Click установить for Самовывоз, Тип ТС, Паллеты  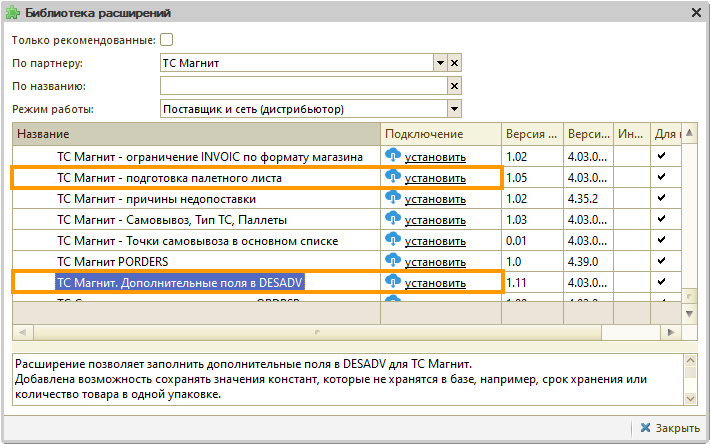[x=435, y=220]
